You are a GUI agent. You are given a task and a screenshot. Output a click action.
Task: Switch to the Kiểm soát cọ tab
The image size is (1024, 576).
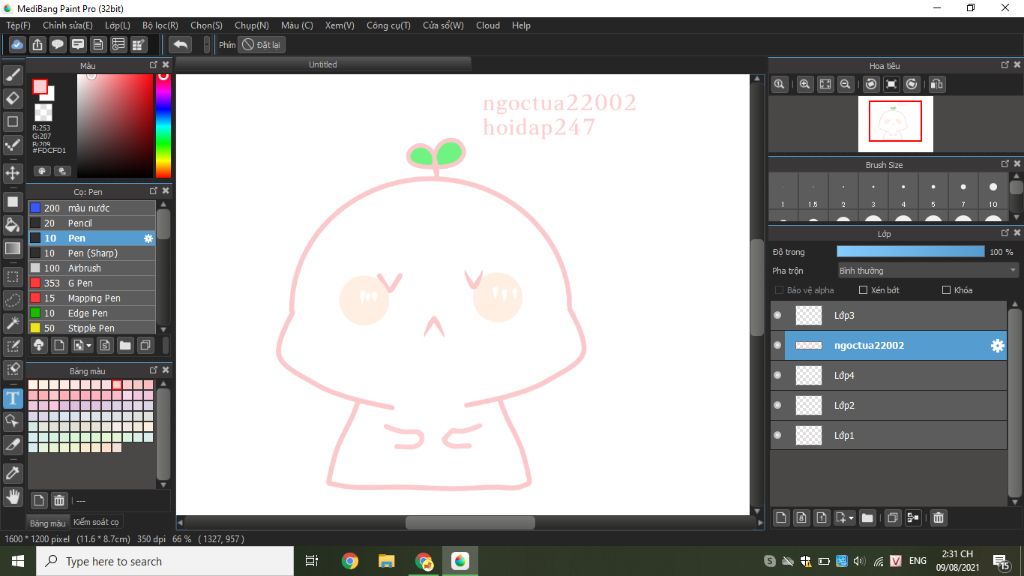[96, 522]
